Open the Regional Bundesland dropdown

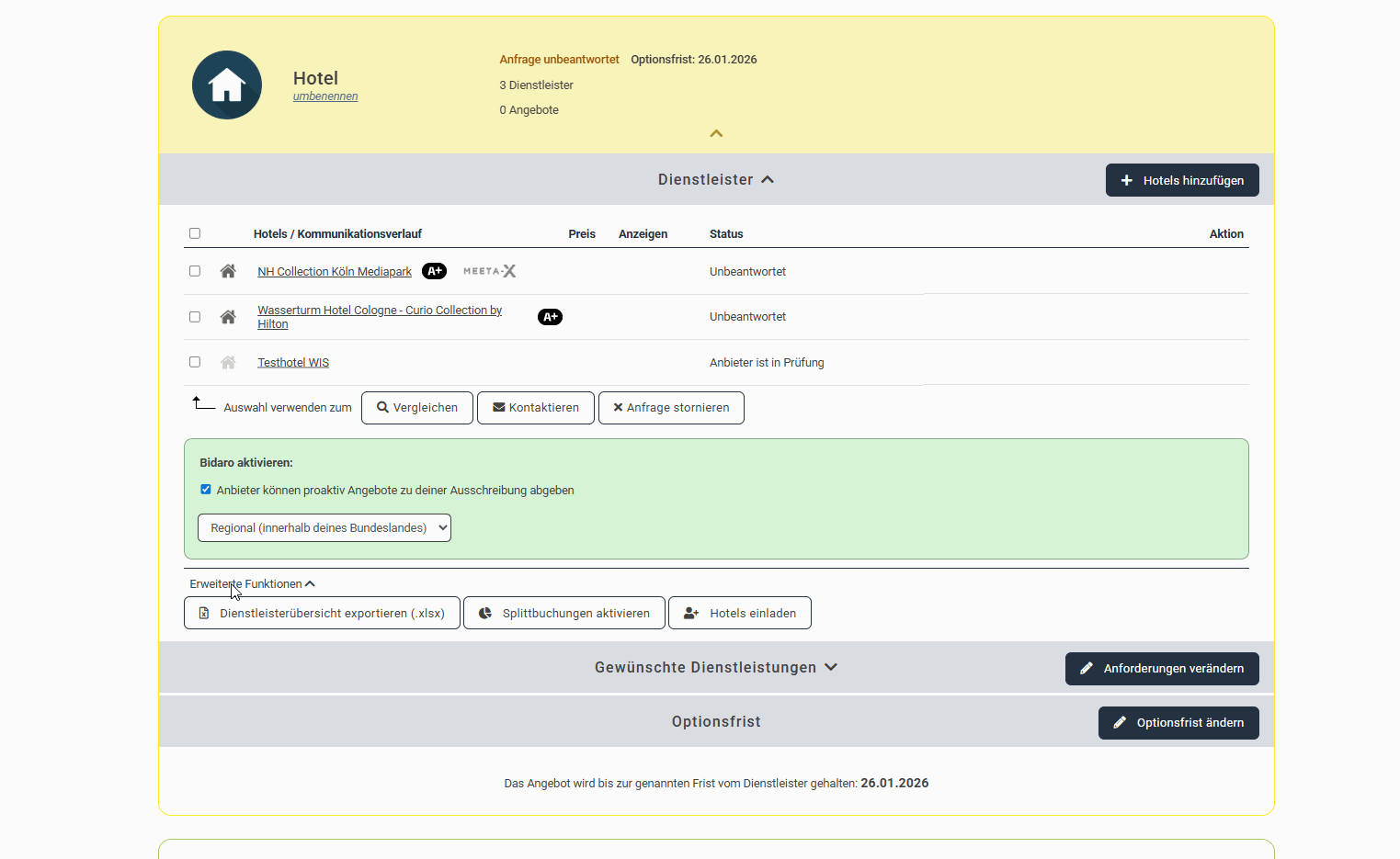pyautogui.click(x=324, y=528)
